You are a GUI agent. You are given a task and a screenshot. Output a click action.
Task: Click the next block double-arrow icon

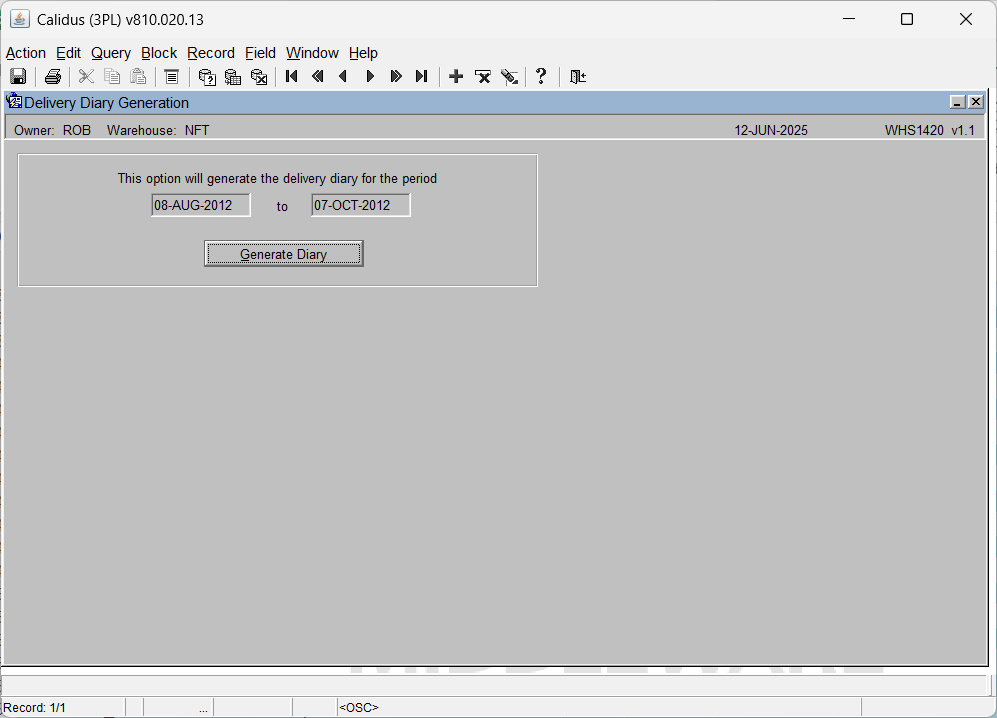(x=395, y=77)
